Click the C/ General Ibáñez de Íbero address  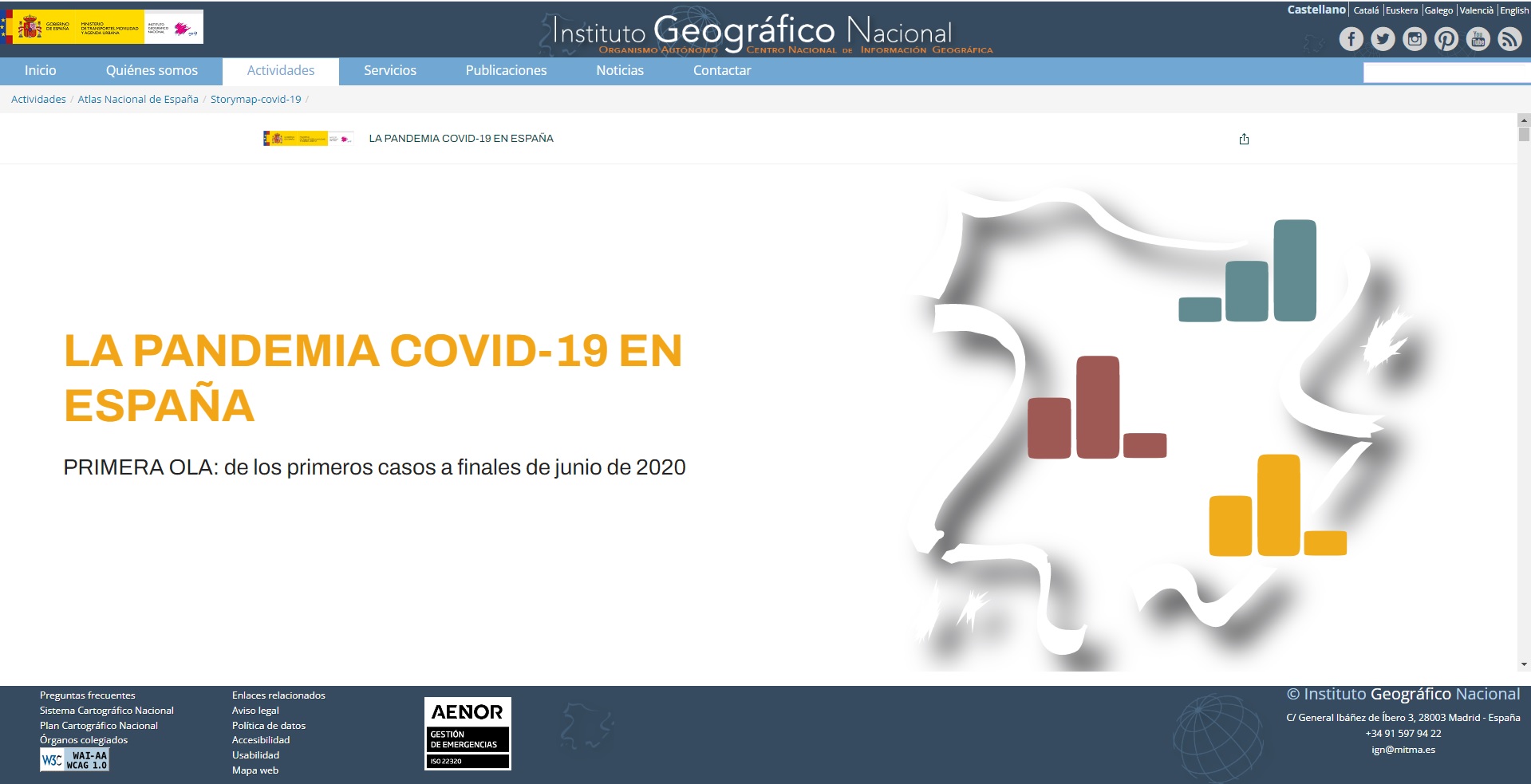pos(1403,718)
